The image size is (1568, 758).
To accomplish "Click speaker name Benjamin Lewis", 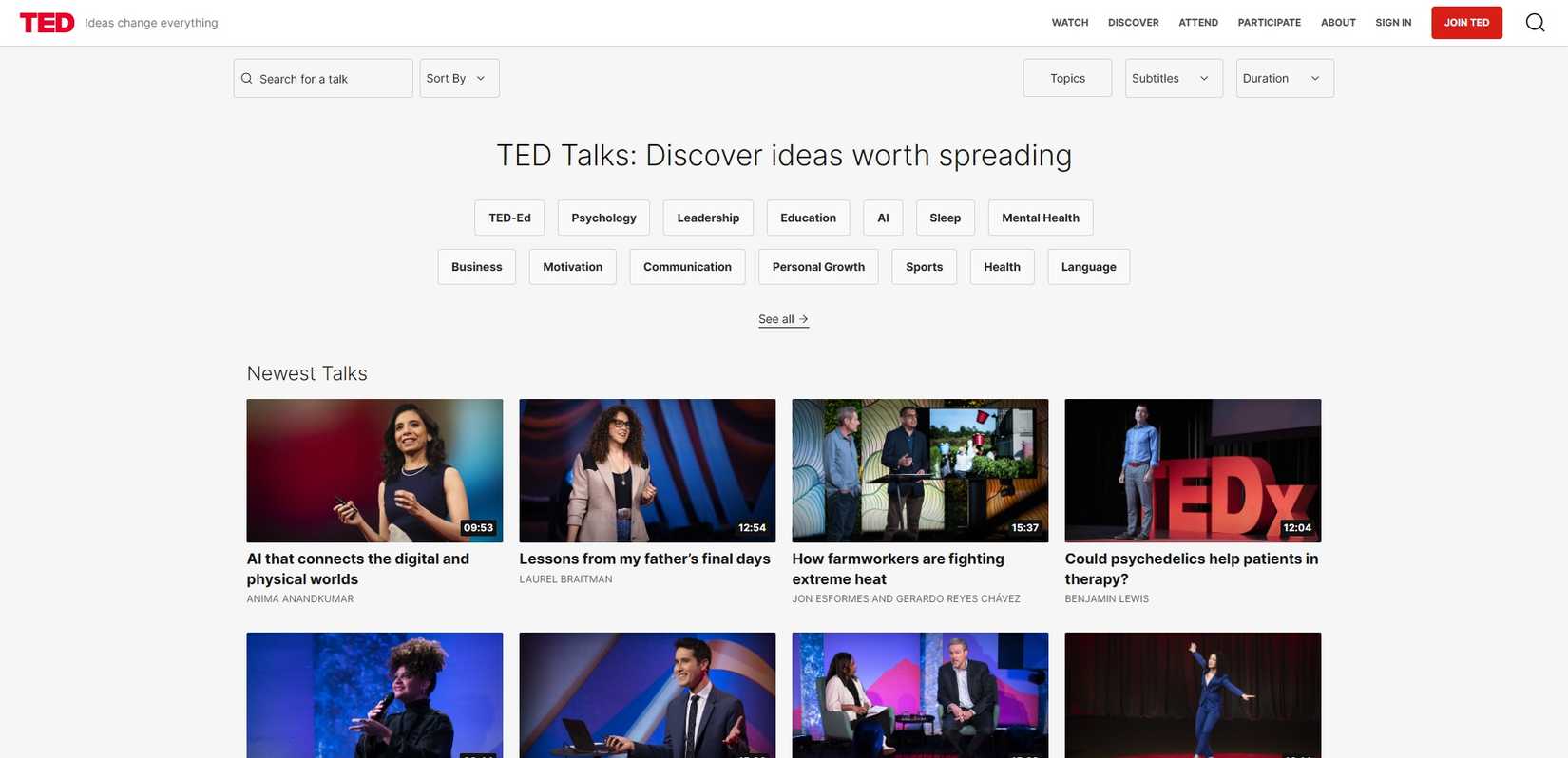I will pyautogui.click(x=1107, y=599).
